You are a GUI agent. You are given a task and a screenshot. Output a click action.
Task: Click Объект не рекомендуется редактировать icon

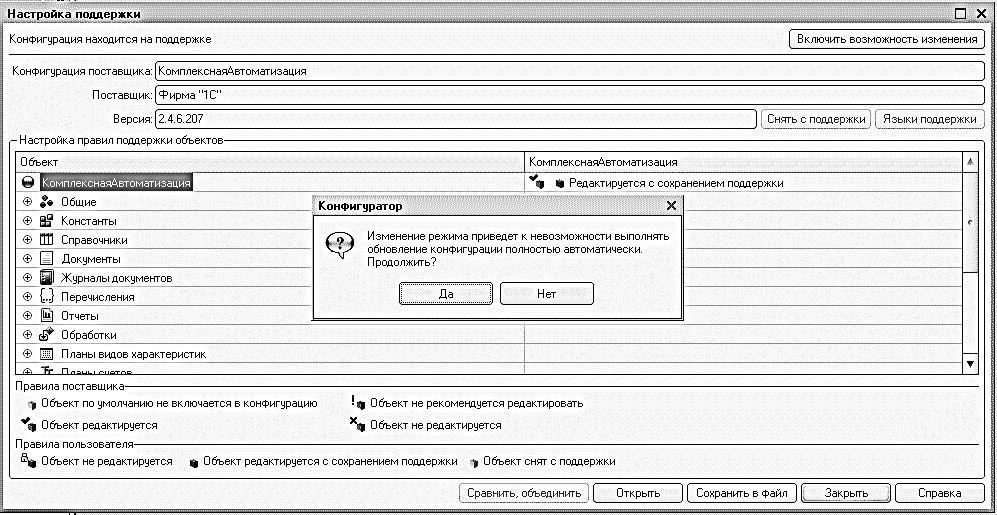tap(358, 402)
